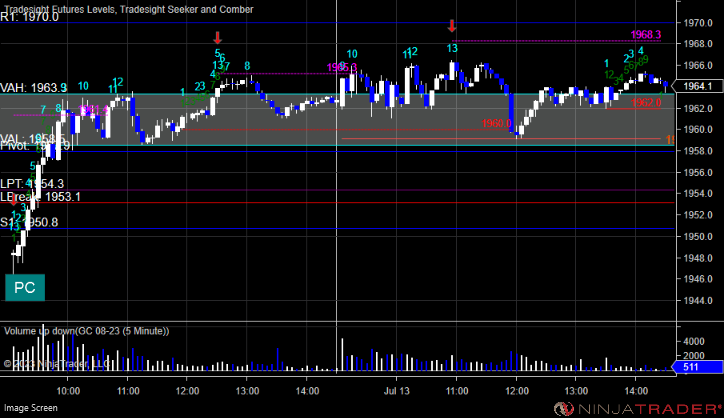The height and width of the screenshot is (418, 724).
Task: Click the Jul 13 date axis label
Action: pos(397,391)
